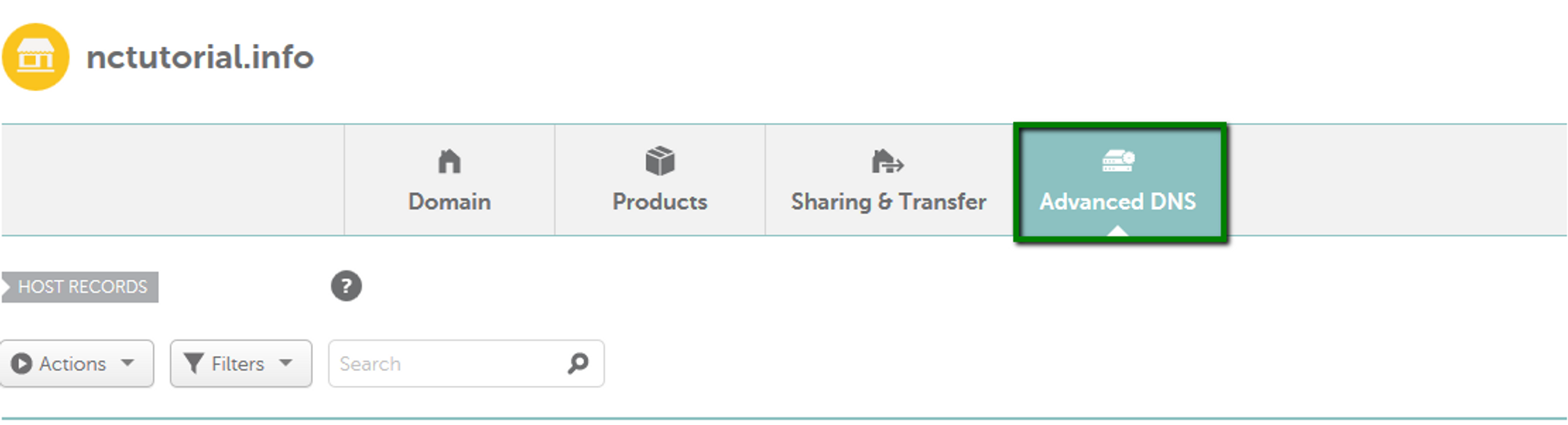Open the Products tab

[x=660, y=202]
